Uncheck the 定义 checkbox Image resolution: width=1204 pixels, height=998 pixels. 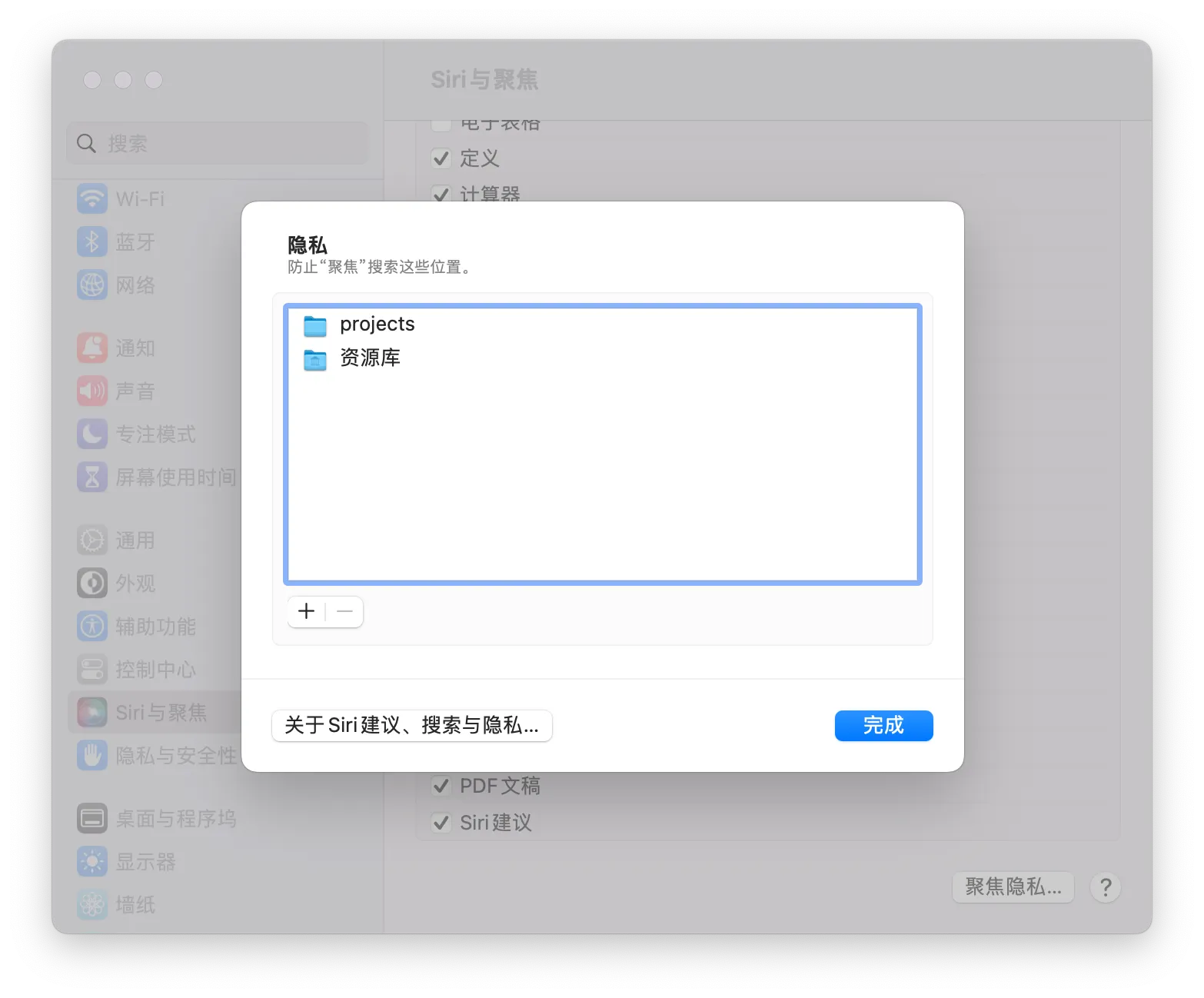[x=441, y=158]
